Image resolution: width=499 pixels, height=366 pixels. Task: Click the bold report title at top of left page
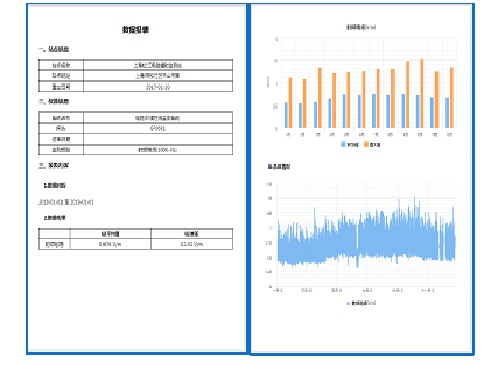click(135, 30)
